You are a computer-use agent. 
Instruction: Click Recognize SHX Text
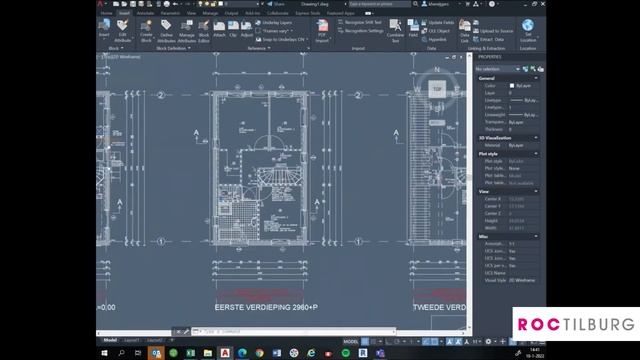point(360,22)
